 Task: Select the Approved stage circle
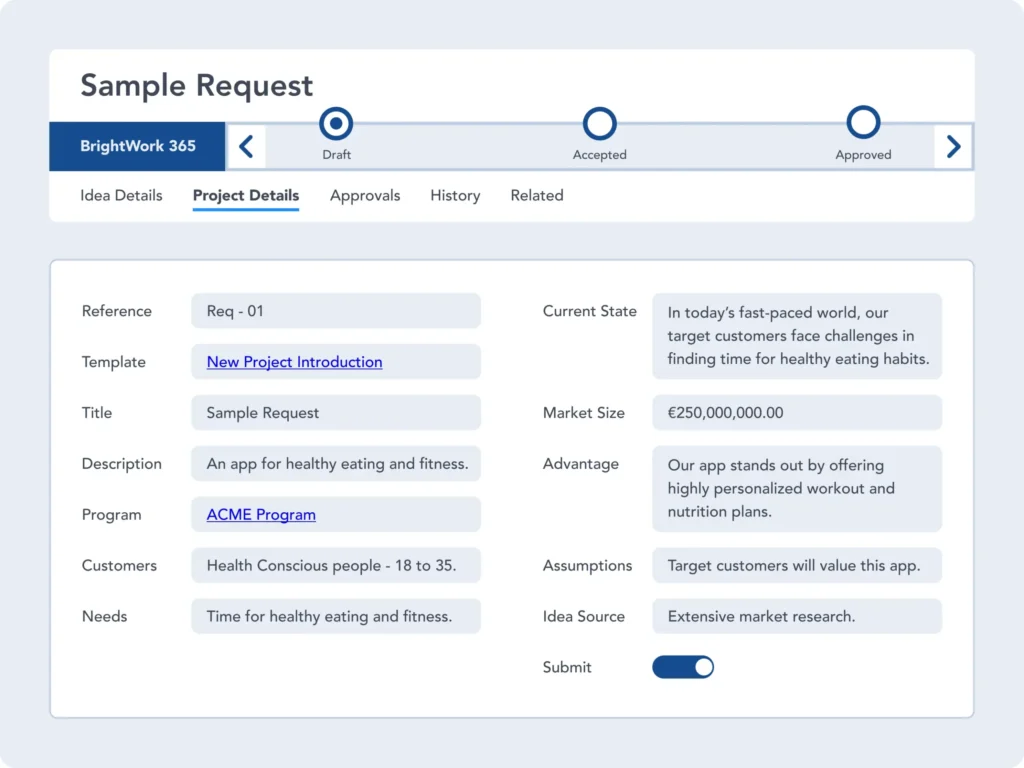(863, 123)
